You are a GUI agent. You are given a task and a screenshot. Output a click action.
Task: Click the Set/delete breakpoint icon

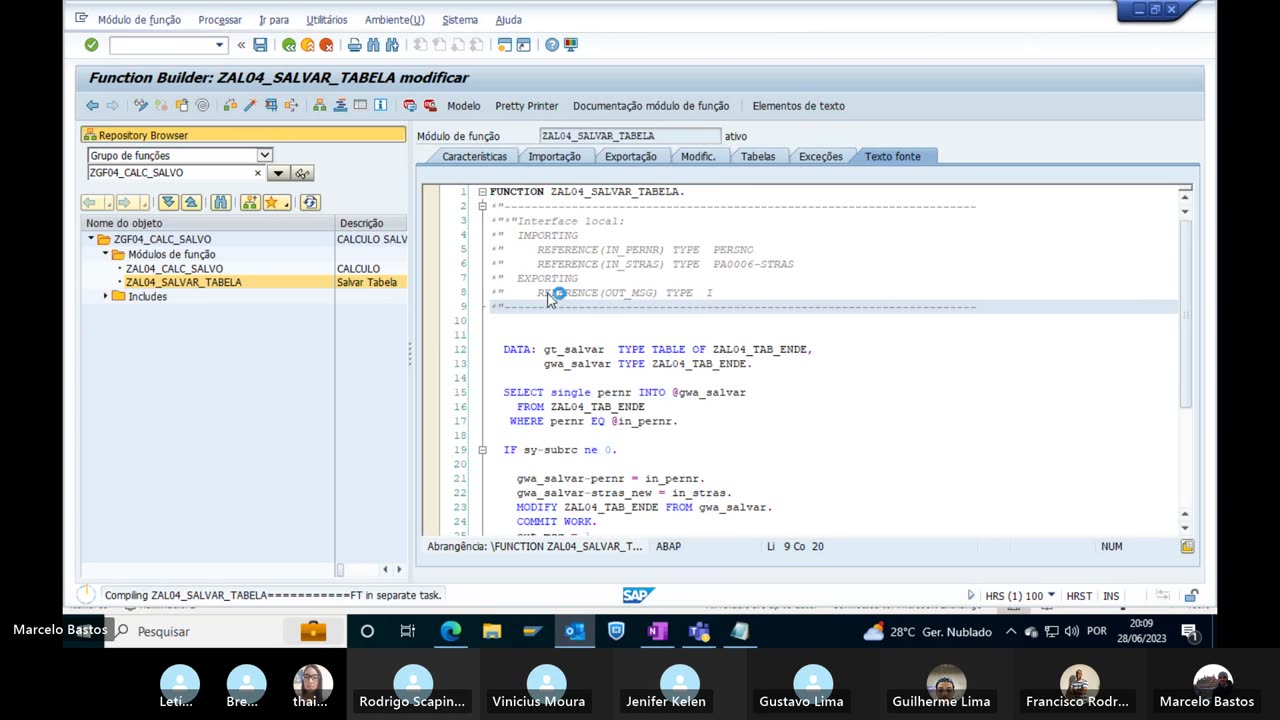tap(410, 105)
